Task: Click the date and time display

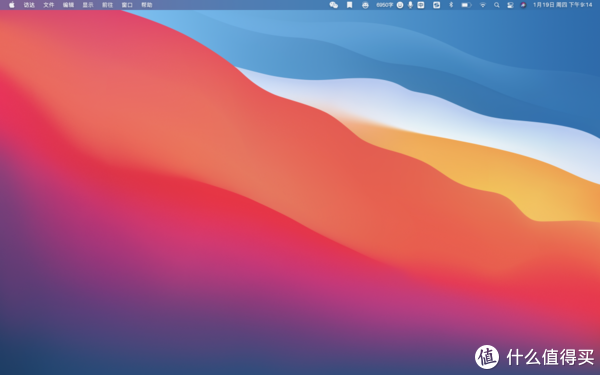Action: coord(562,5)
